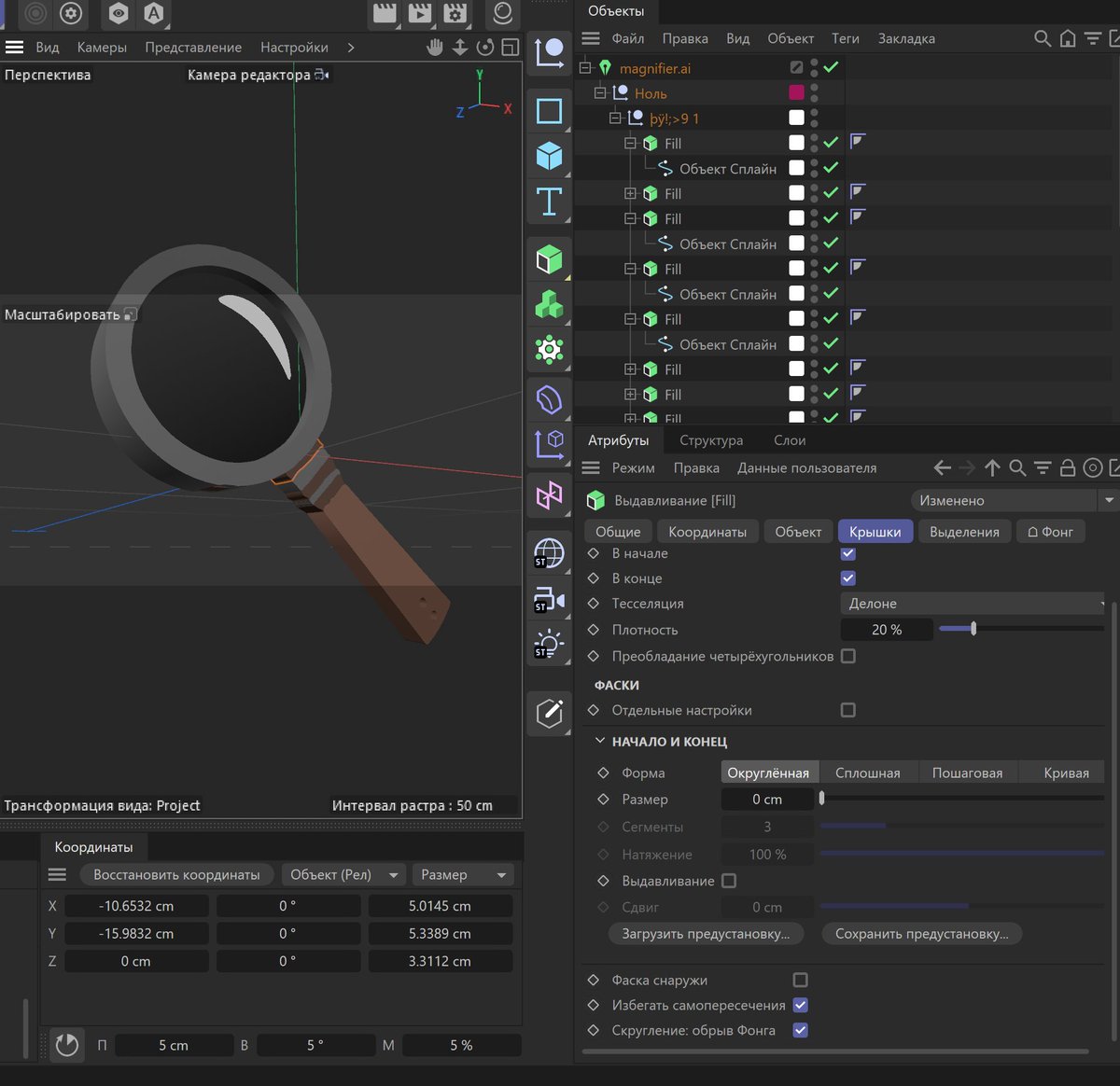The width and height of the screenshot is (1120, 1086).
Task: Collapse the 'НАЧАЛО И КОНЕЦ' section
Action: [x=601, y=741]
